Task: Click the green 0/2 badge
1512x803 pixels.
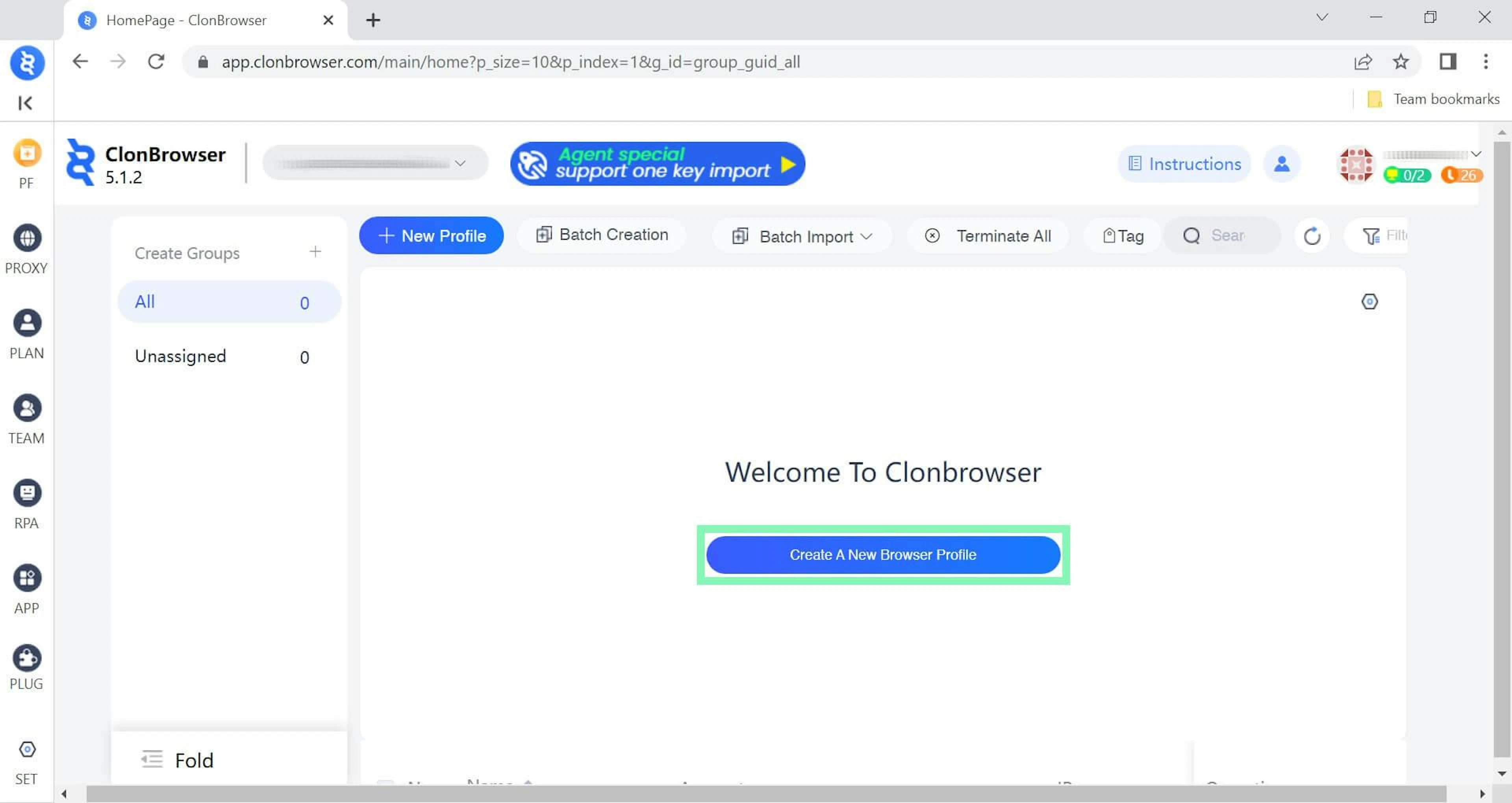Action: click(1407, 175)
